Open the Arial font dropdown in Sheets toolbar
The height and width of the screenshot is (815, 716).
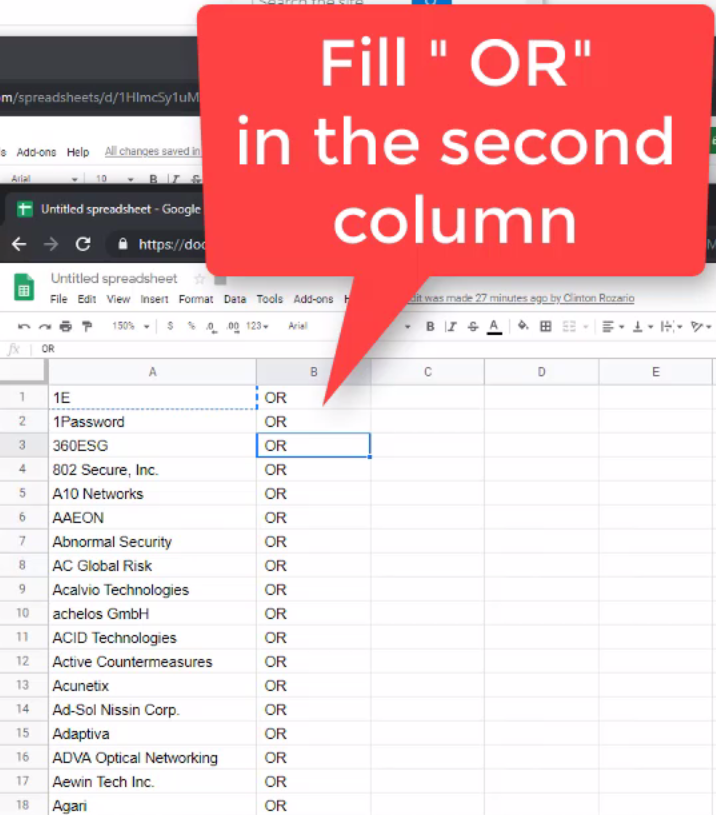coord(349,326)
